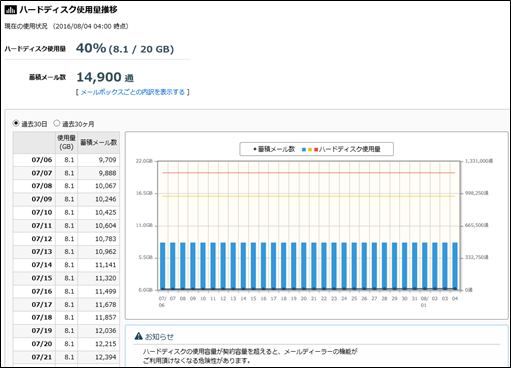
Task: Click the bar chart icon beside the title
Action: click(10, 10)
